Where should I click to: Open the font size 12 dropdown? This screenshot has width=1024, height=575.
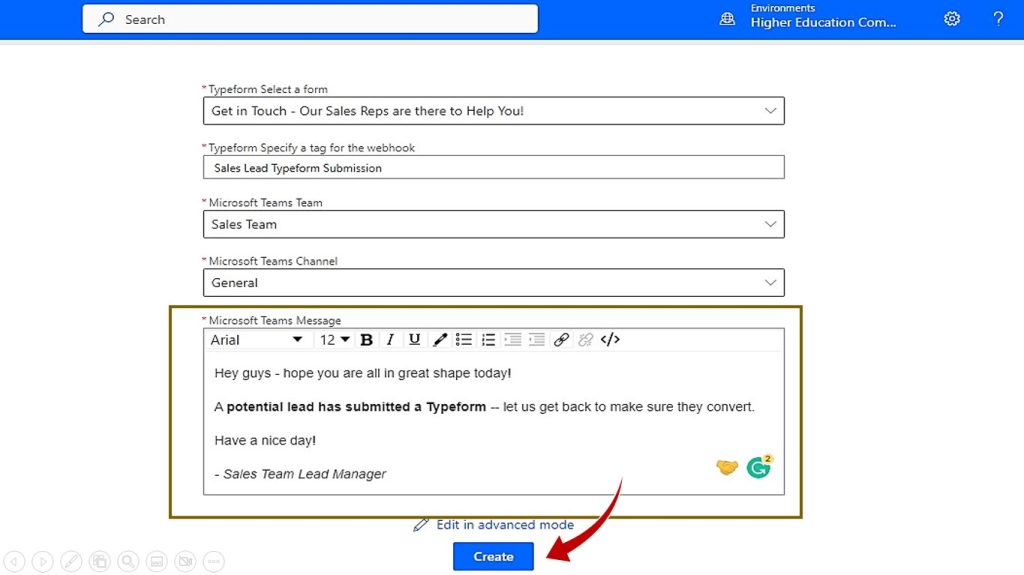[334, 340]
